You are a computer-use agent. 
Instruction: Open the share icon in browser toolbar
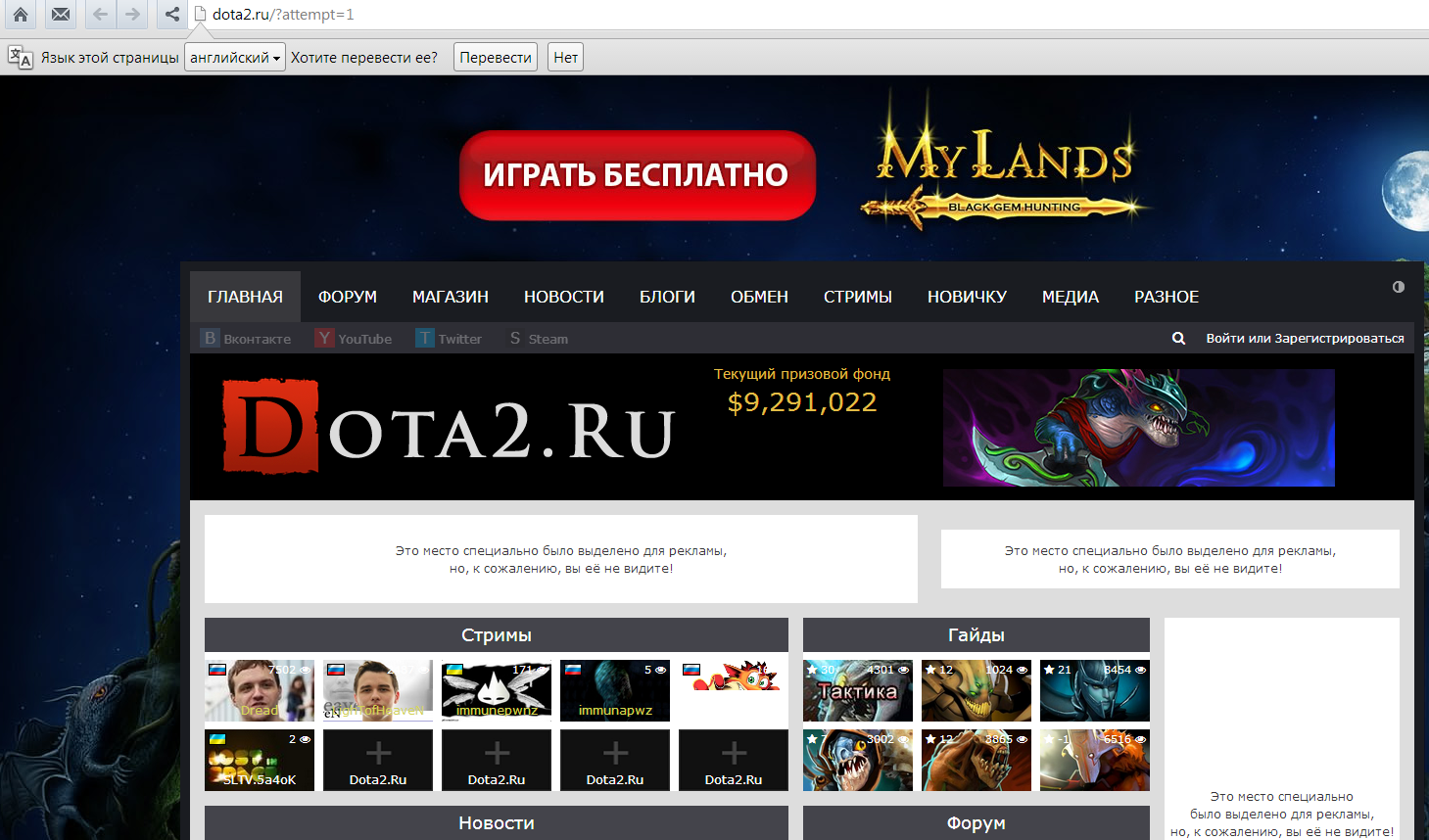172,15
